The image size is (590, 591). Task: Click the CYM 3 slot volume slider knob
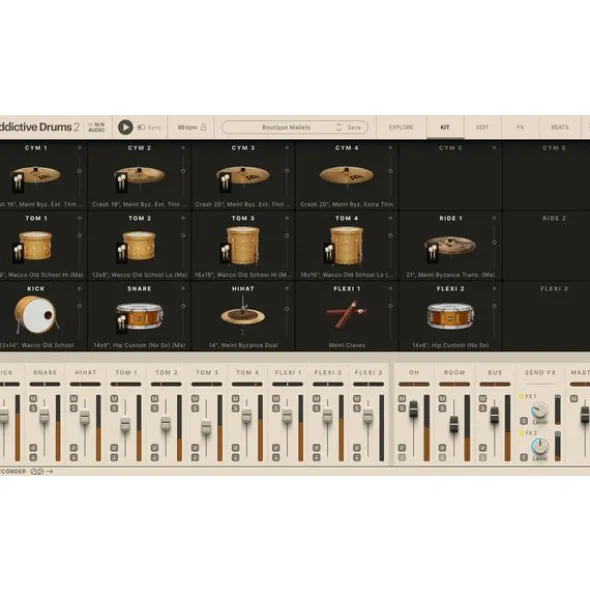coord(287,171)
